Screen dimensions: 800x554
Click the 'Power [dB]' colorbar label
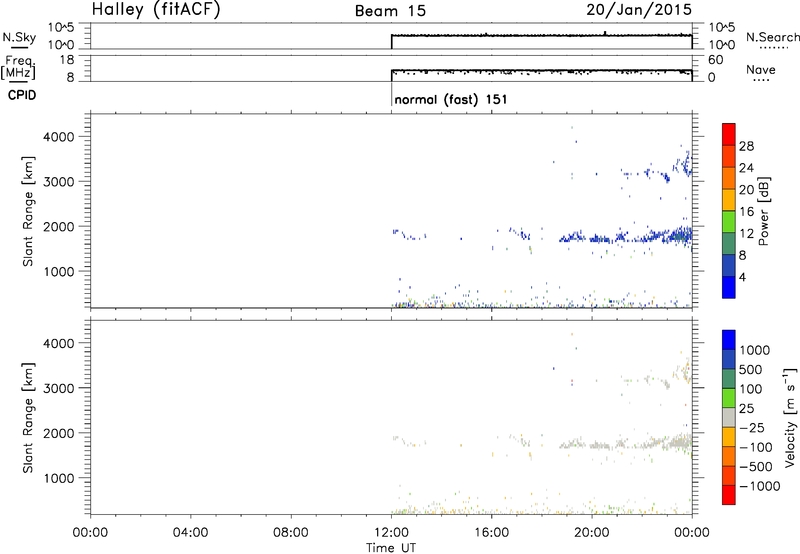pyautogui.click(x=763, y=211)
